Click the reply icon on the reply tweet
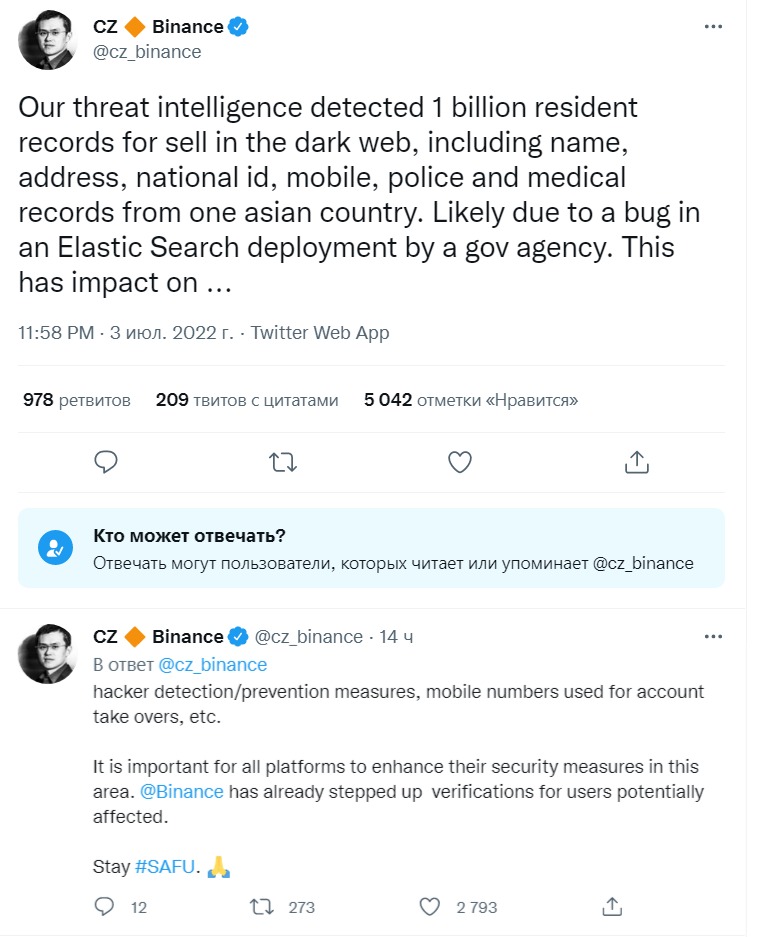768x937 pixels. [x=106, y=907]
